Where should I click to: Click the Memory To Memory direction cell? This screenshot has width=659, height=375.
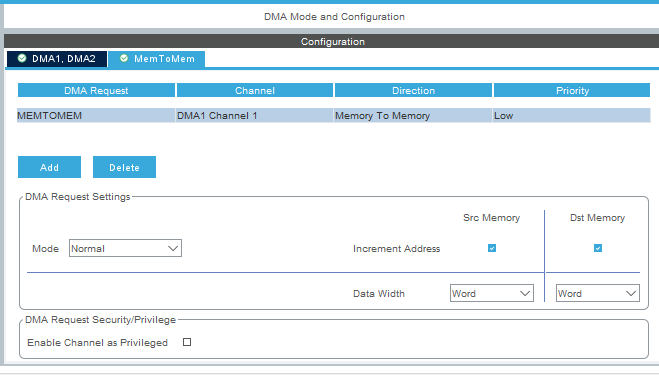[x=413, y=115]
